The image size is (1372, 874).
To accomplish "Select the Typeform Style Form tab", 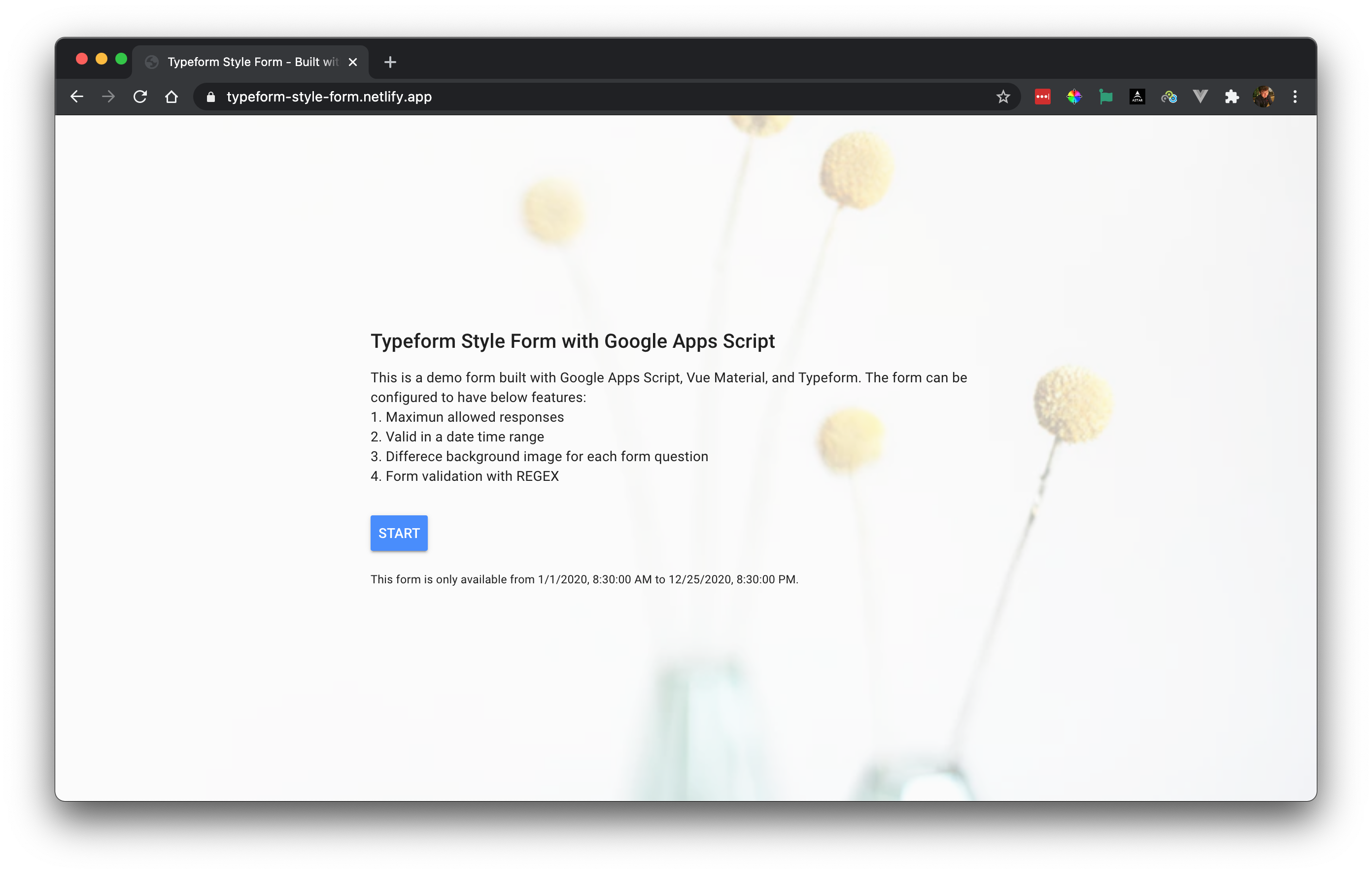I will point(245,62).
